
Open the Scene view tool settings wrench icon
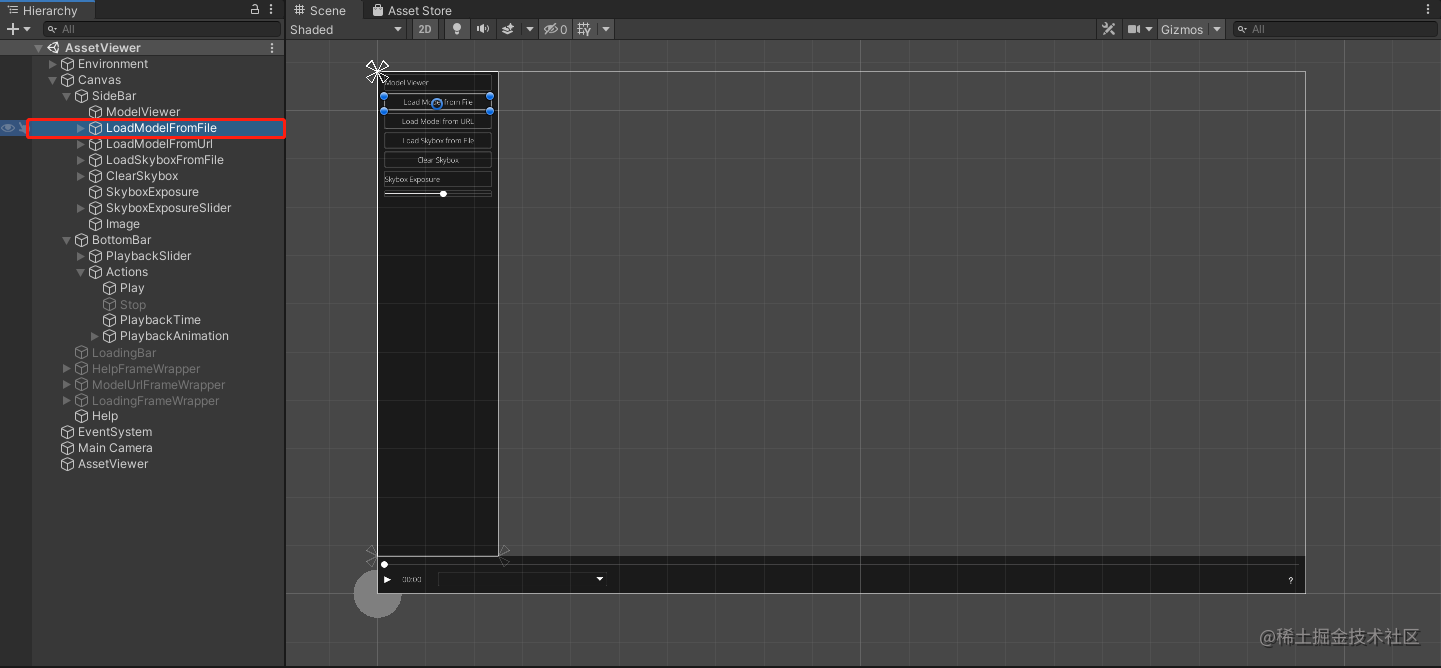(1109, 29)
